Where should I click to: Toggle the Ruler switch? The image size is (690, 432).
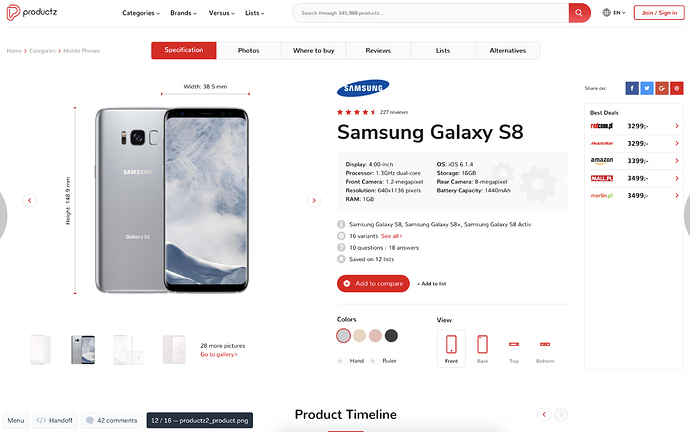374,361
